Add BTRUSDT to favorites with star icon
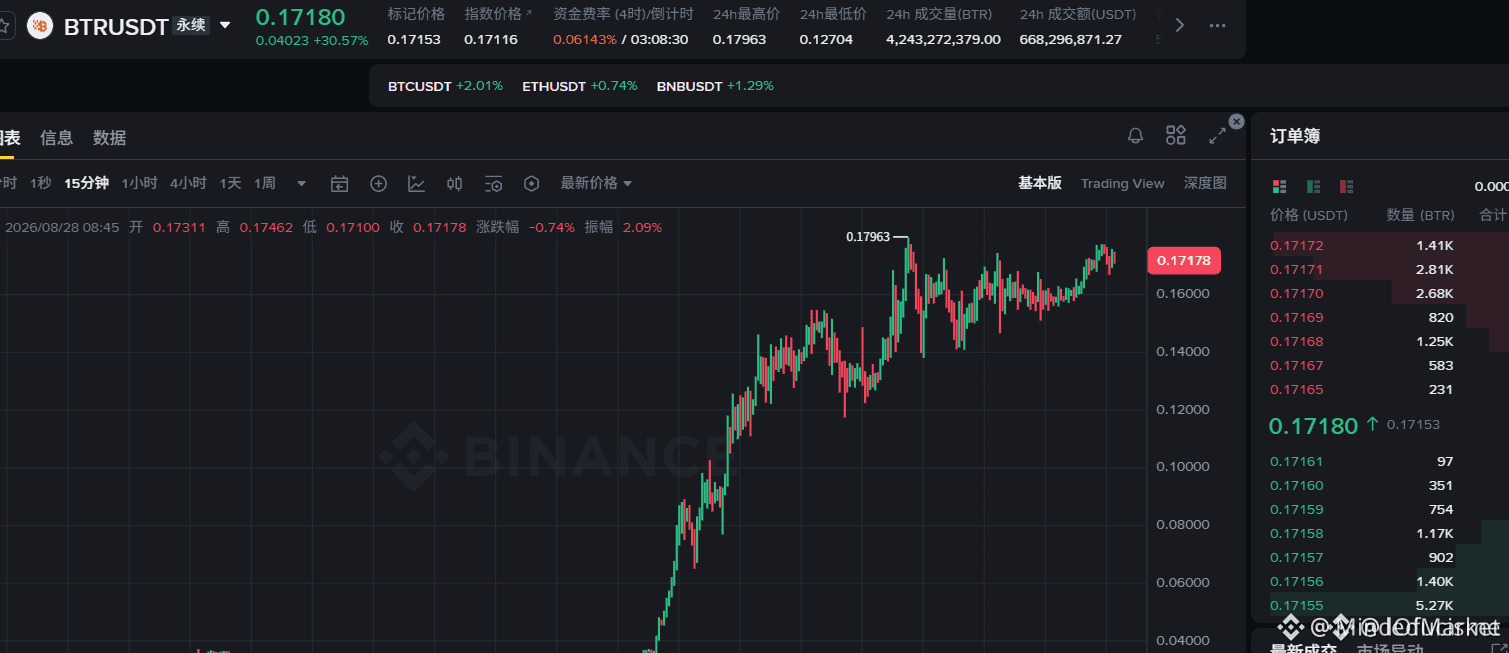Screen dimensions: 1509x653 4,26
